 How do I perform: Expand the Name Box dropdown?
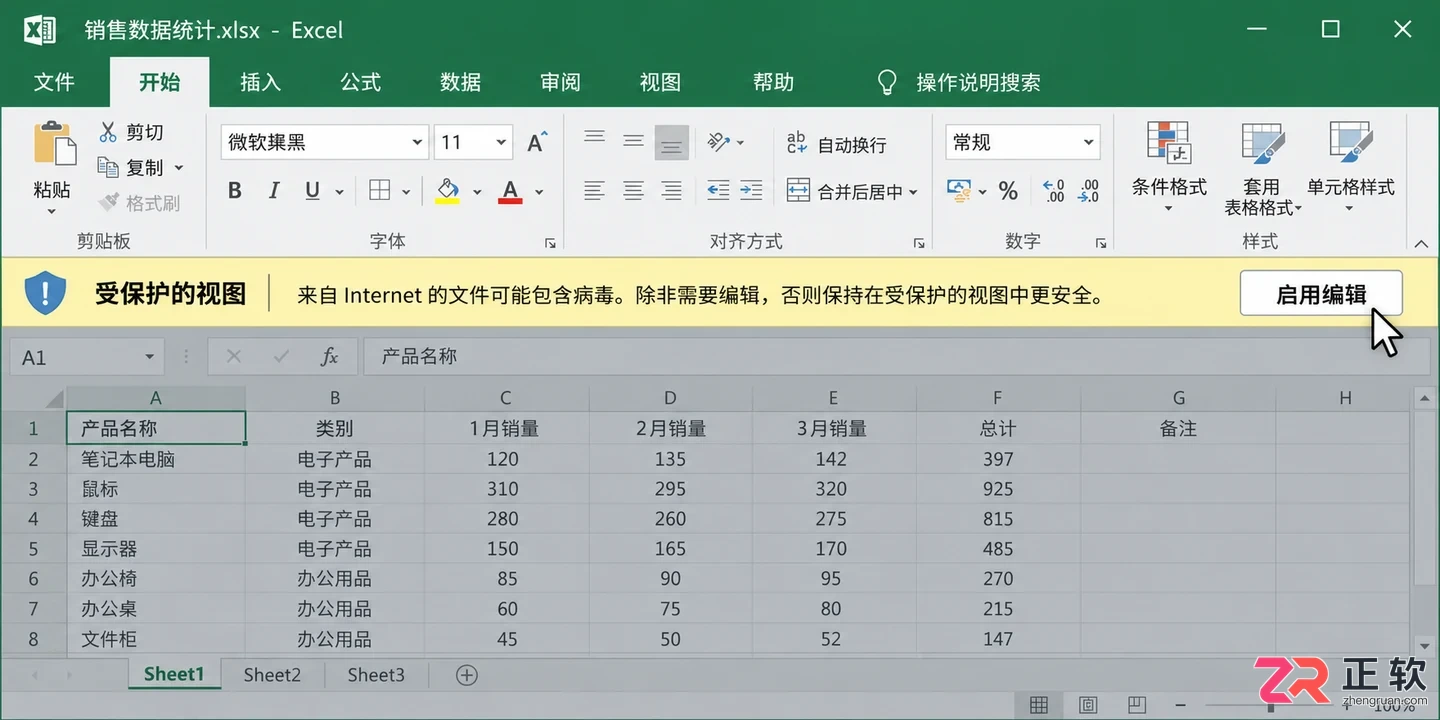click(149, 357)
